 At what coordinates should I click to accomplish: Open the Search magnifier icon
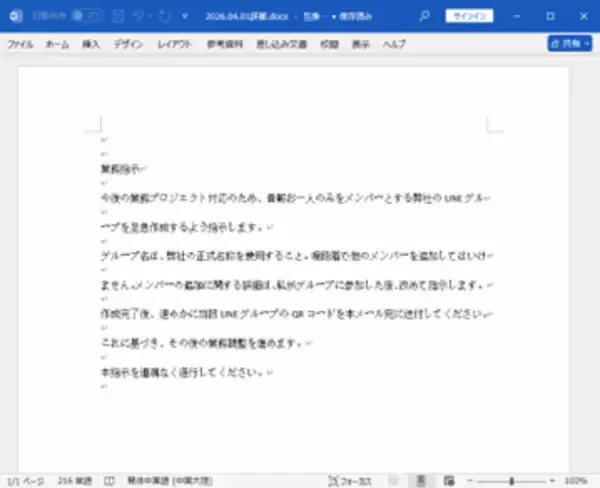(x=424, y=16)
